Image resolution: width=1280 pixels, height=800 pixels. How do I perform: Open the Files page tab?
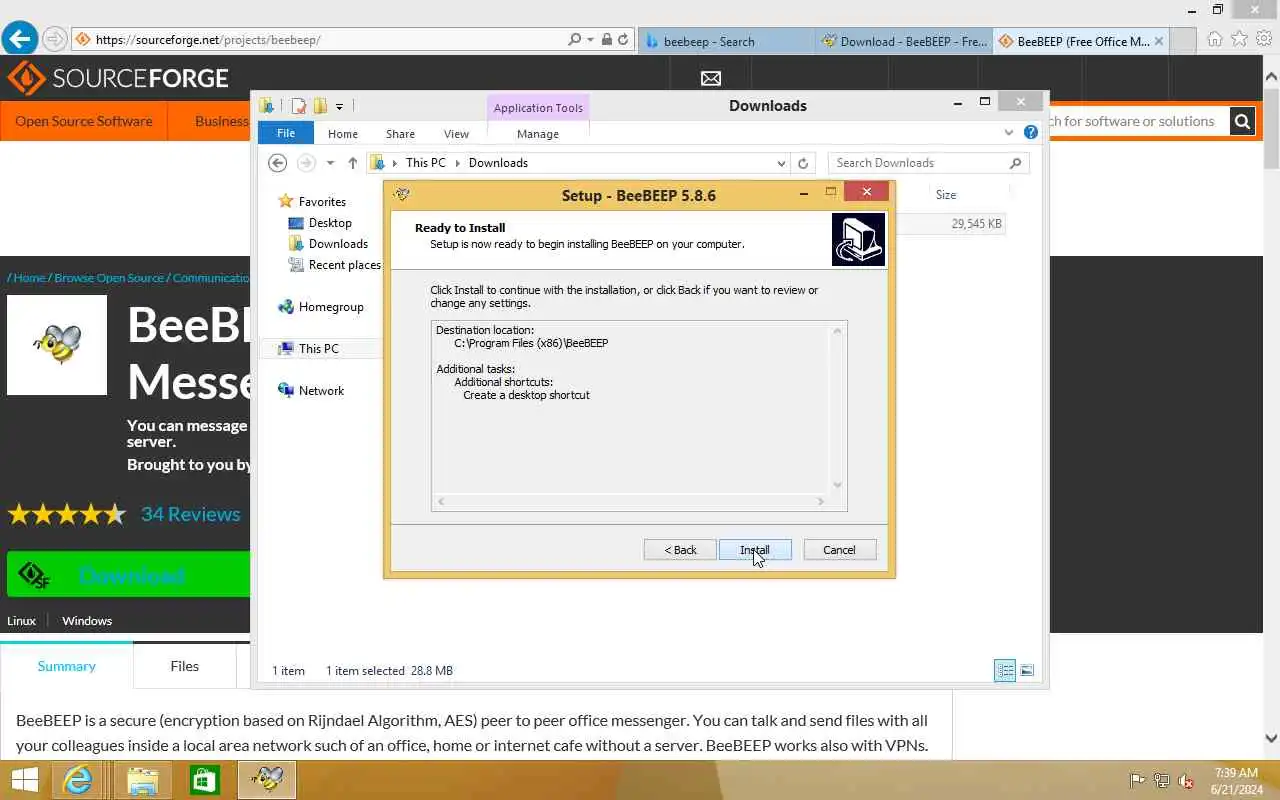coord(184,666)
